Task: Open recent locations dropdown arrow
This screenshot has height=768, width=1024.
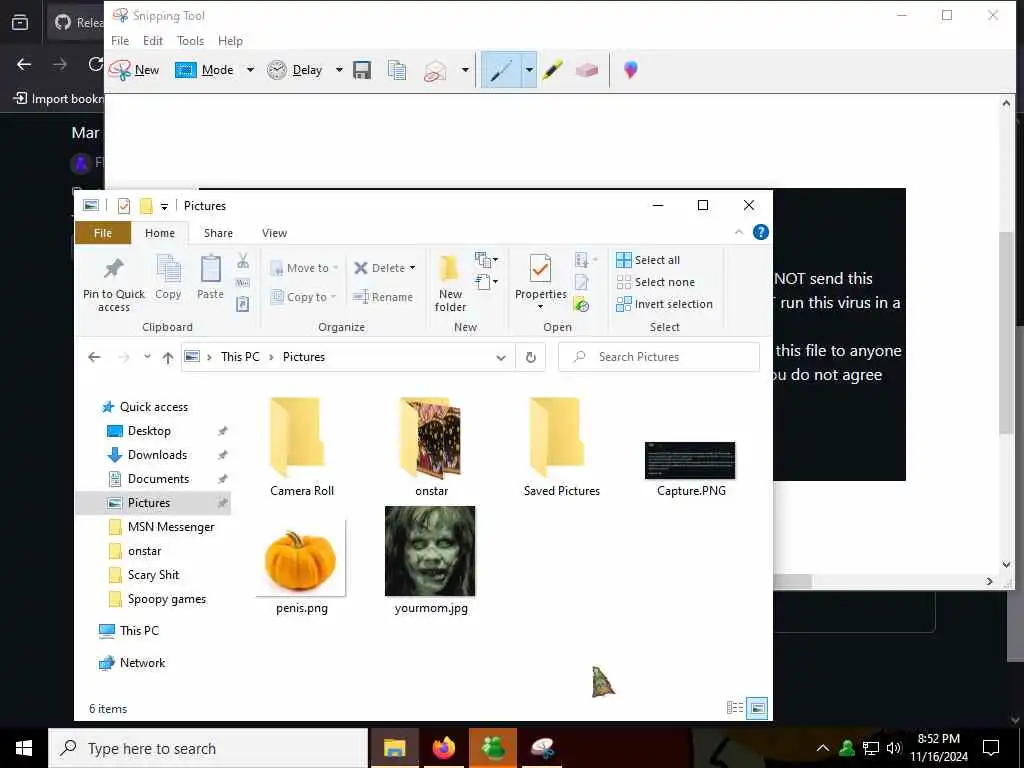Action: coord(148,357)
